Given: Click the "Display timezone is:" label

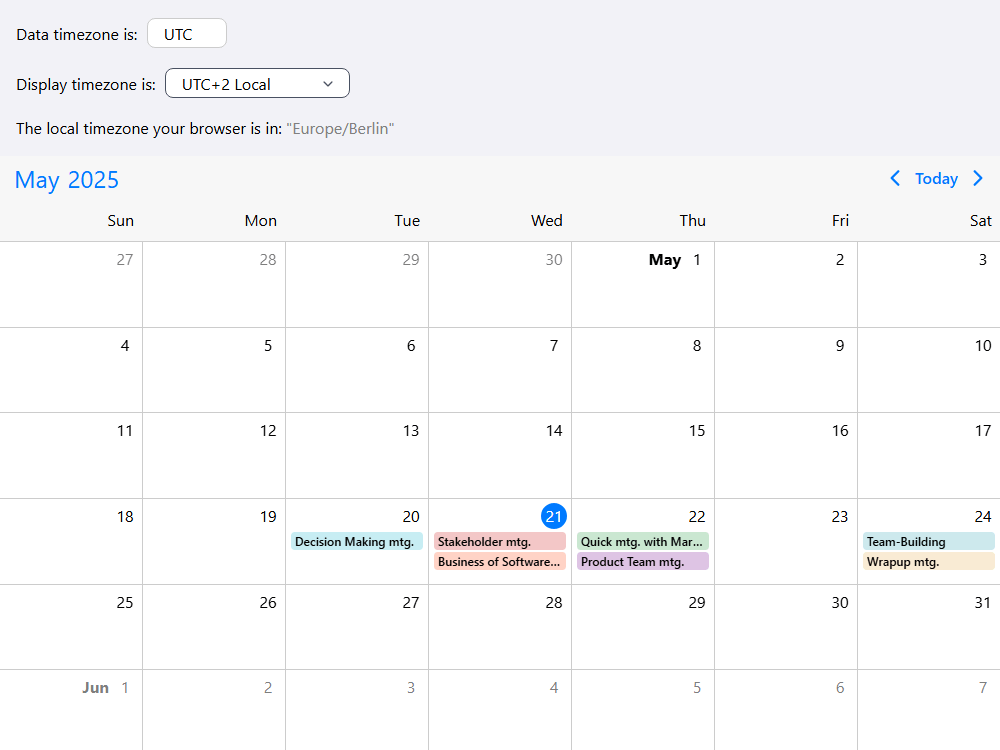Looking at the screenshot, I should (x=86, y=84).
